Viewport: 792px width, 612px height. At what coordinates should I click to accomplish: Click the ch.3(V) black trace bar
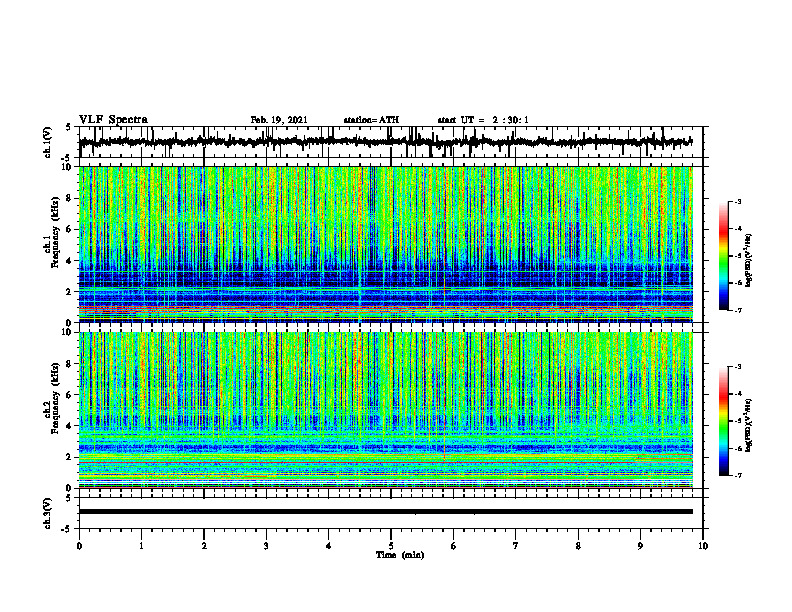pos(386,512)
